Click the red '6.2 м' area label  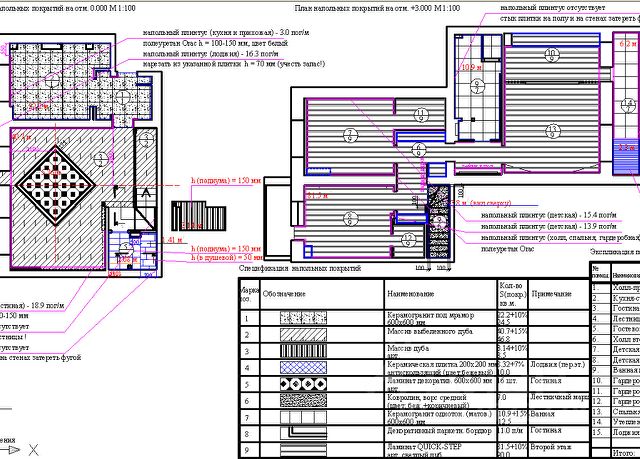[x=628, y=44]
